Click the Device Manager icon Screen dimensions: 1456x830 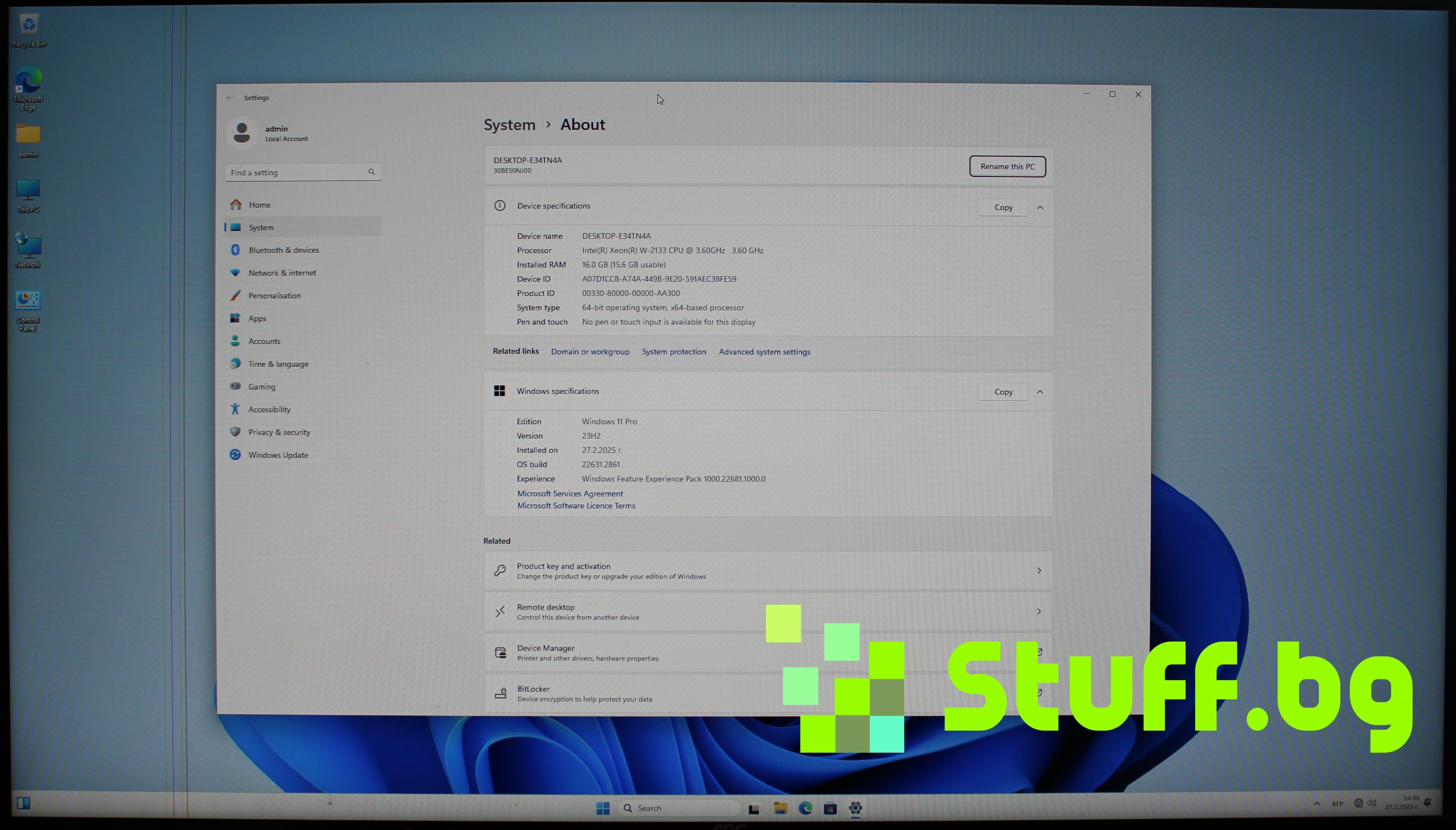click(x=500, y=653)
